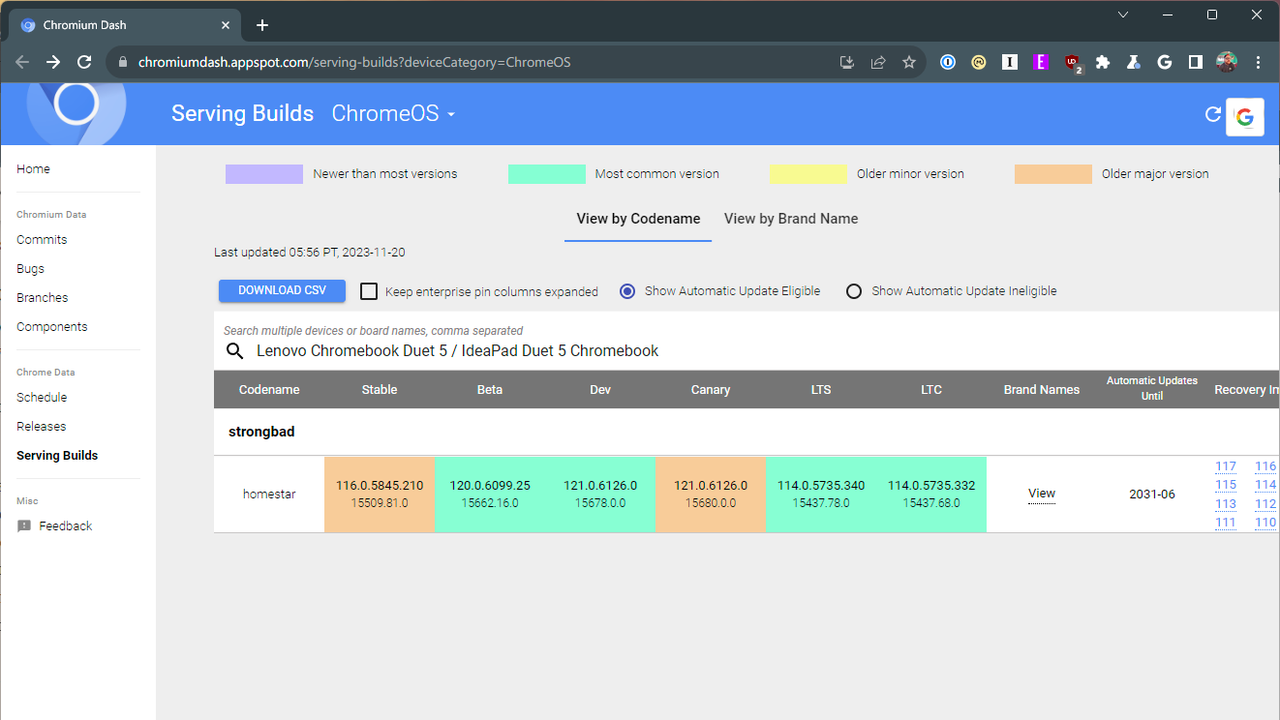
Task: Open tab search chevron in title bar
Action: click(1123, 15)
